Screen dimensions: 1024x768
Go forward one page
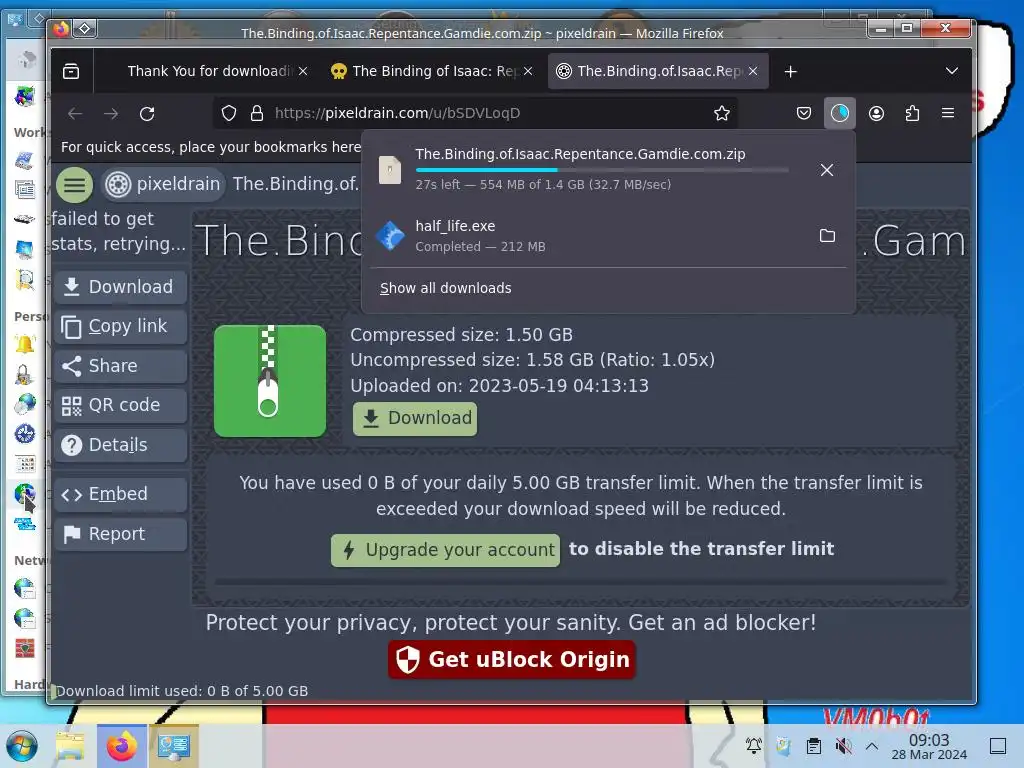(x=111, y=113)
